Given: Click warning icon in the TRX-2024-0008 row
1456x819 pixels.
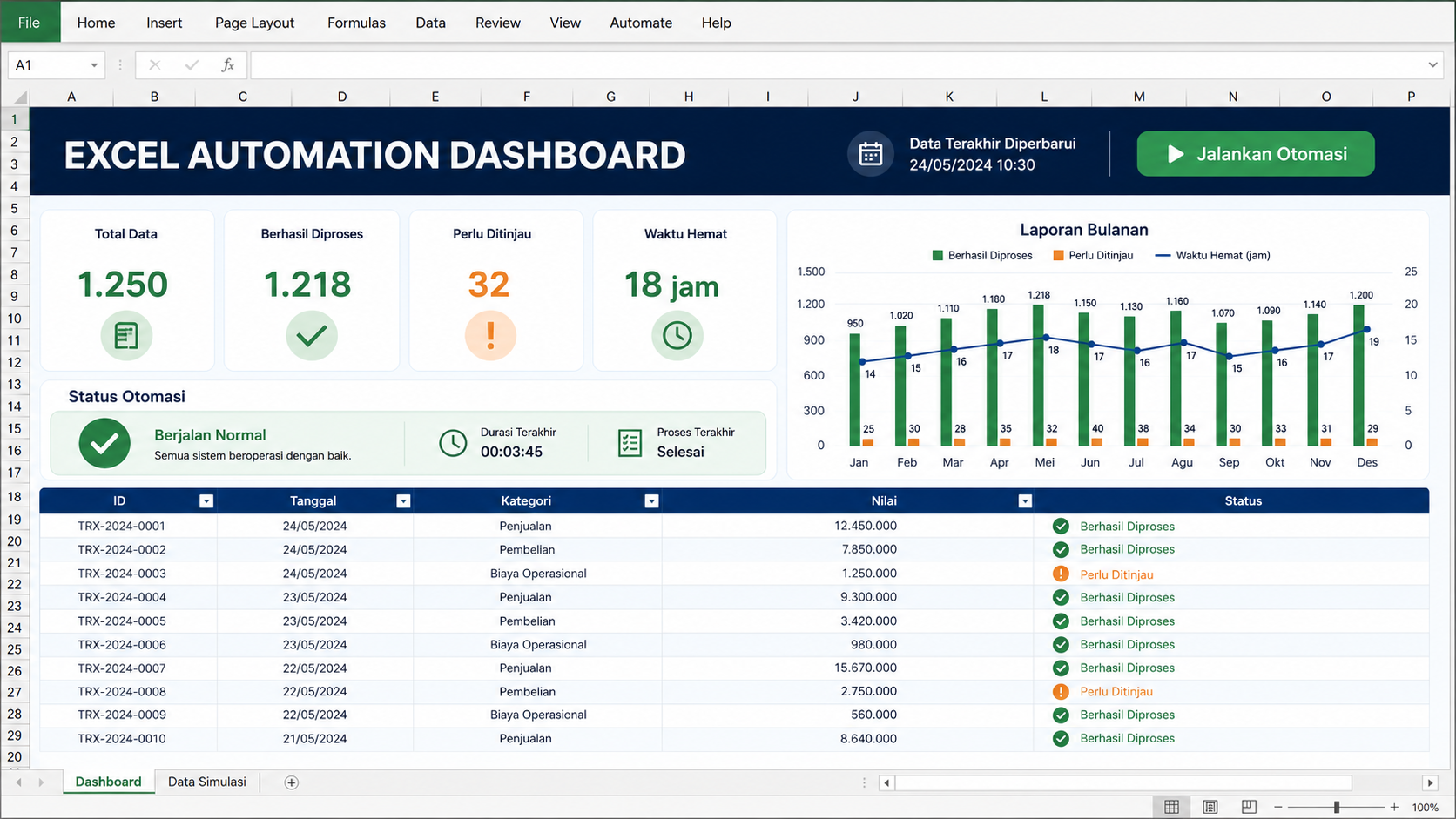Looking at the screenshot, I should click(x=1061, y=691).
